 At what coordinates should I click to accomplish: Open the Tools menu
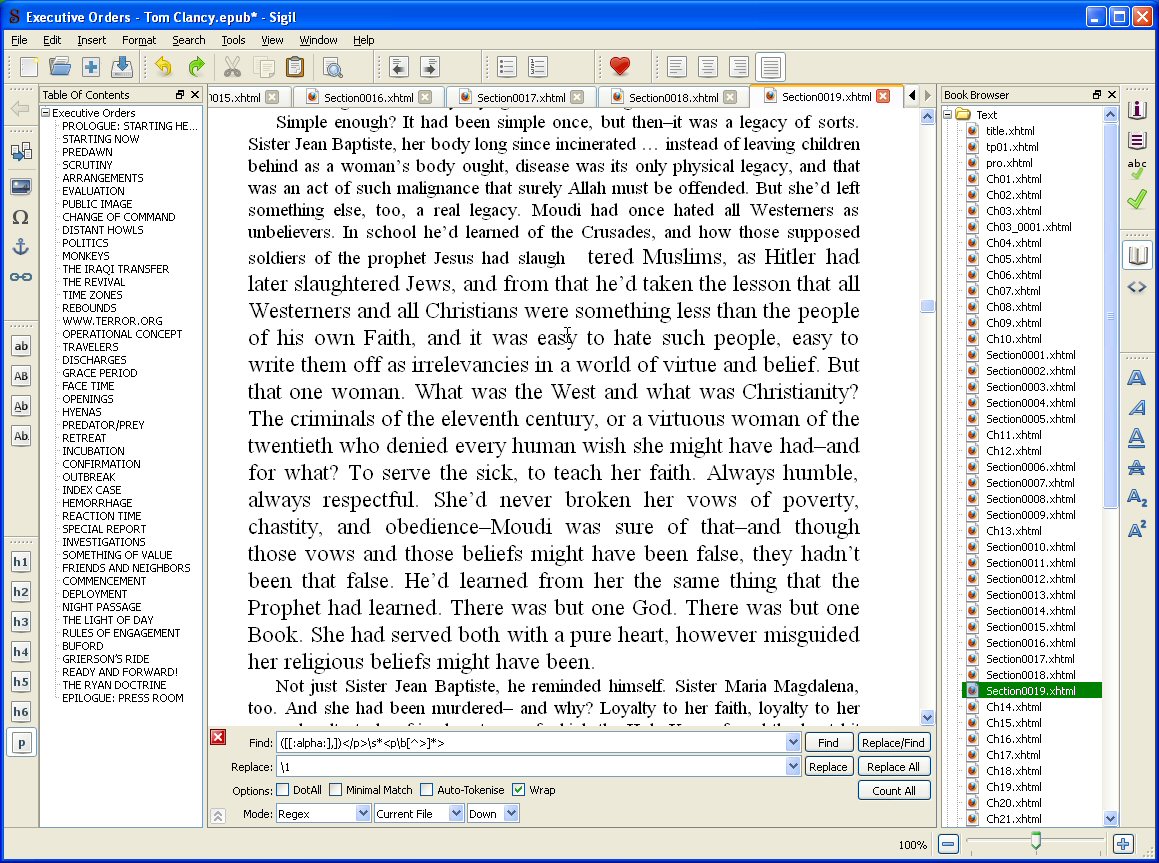click(233, 40)
